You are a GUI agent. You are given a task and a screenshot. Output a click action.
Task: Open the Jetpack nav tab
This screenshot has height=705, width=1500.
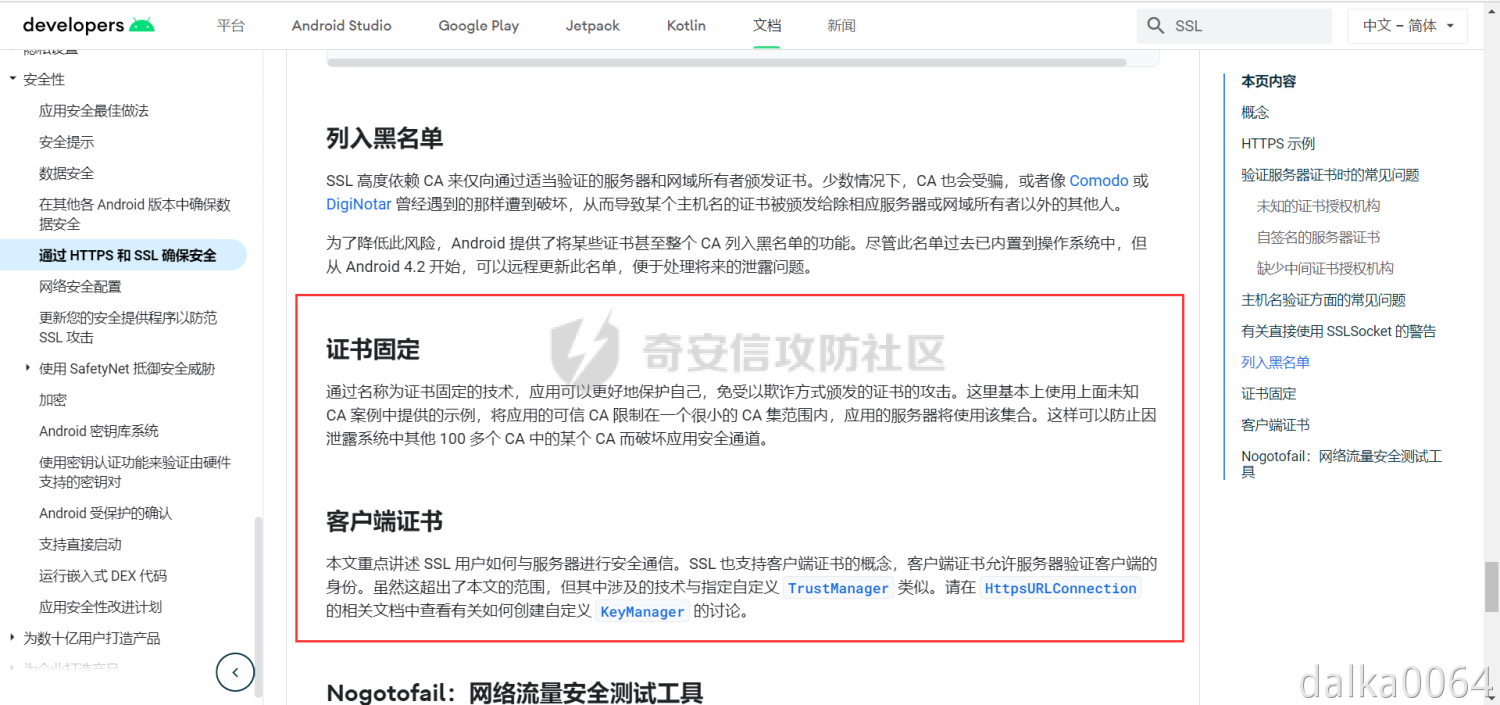tap(593, 26)
